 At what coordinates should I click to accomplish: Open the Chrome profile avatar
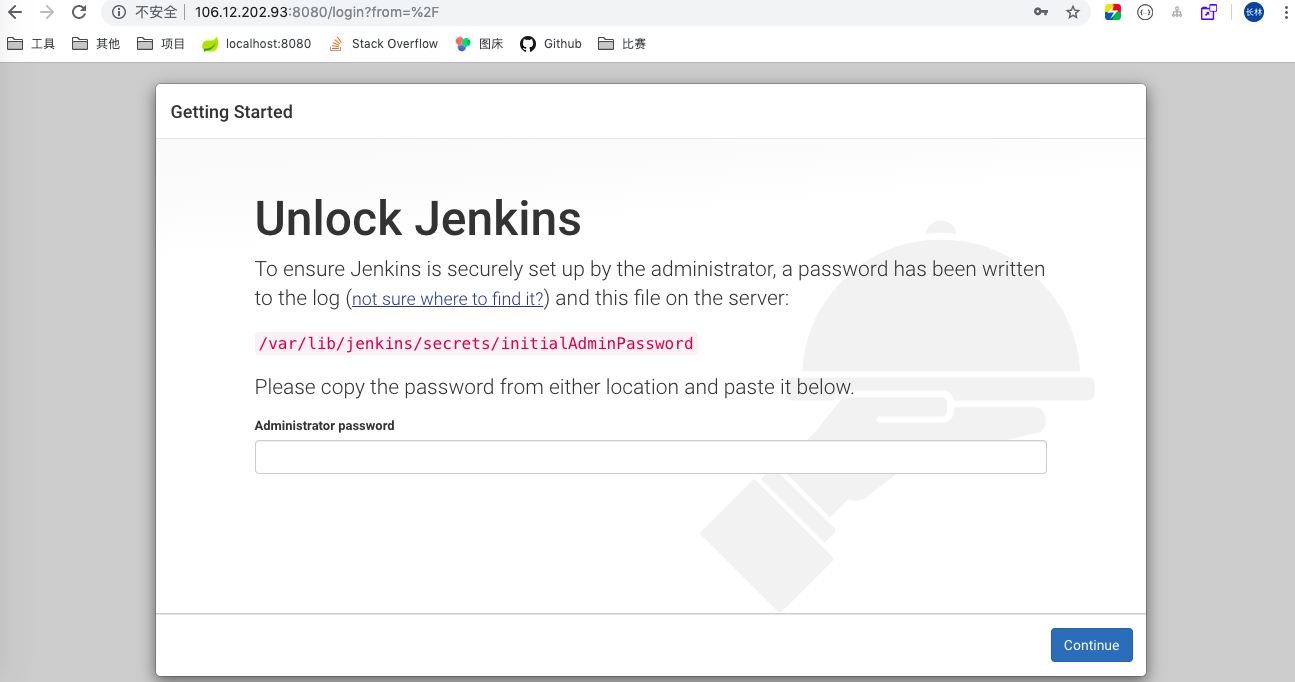click(x=1253, y=13)
